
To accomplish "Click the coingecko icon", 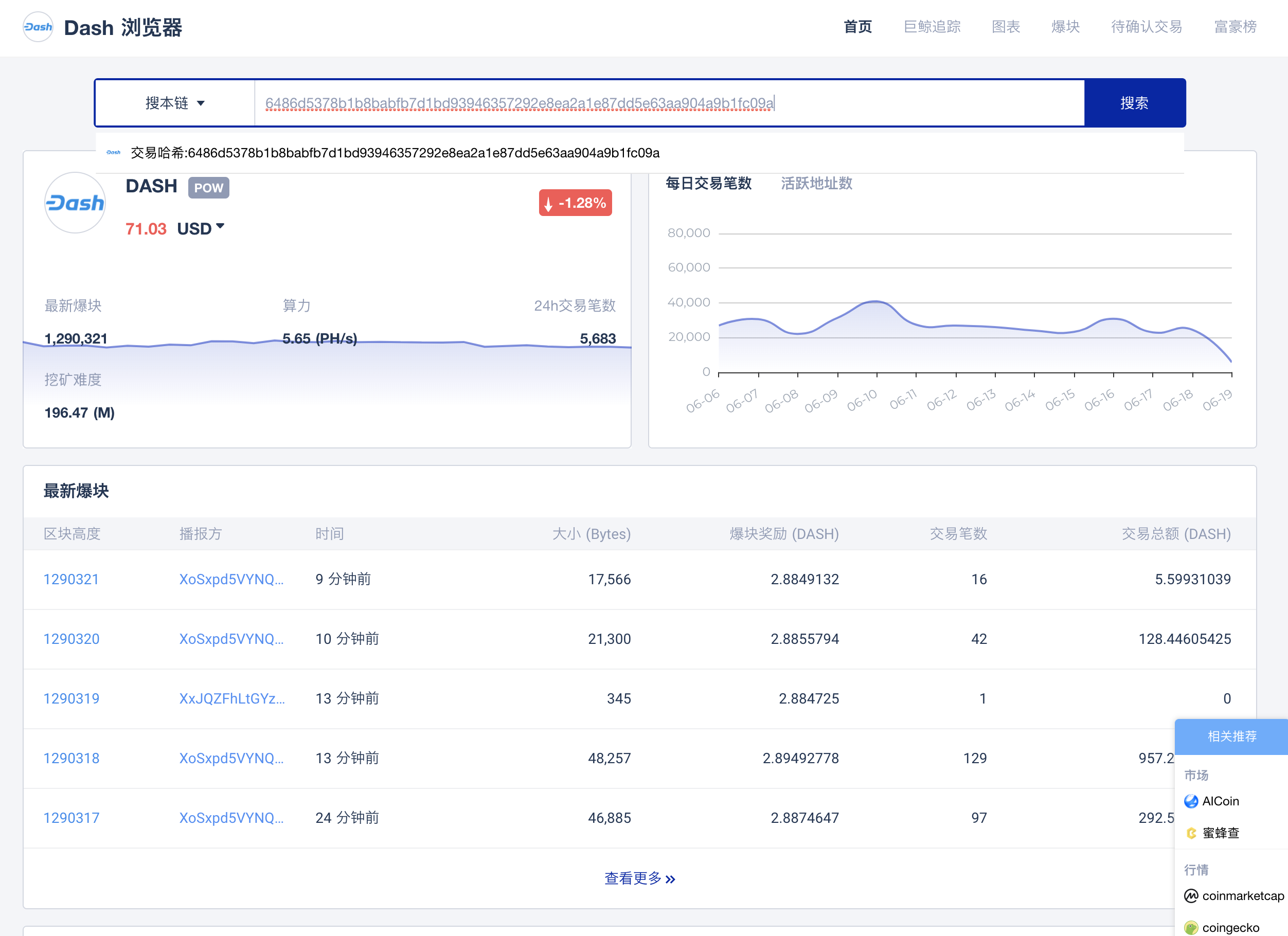I will (1191, 927).
